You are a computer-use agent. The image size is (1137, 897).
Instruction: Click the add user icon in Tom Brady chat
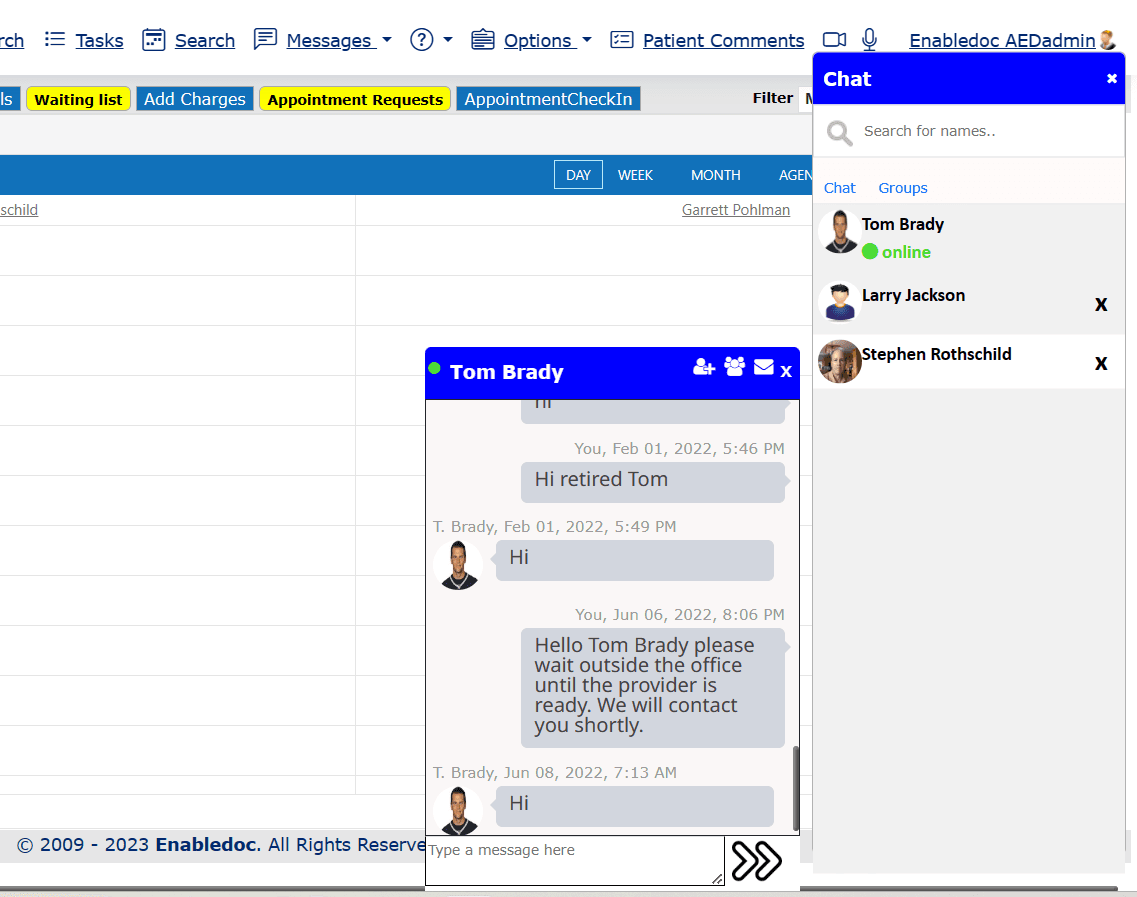coord(704,368)
